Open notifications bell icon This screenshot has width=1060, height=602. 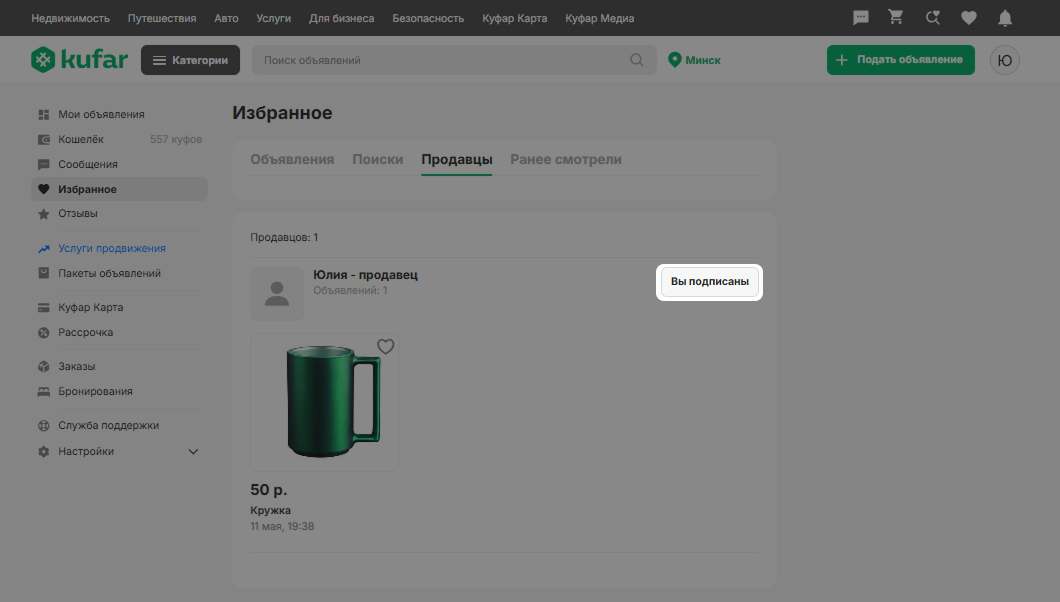pos(1005,18)
